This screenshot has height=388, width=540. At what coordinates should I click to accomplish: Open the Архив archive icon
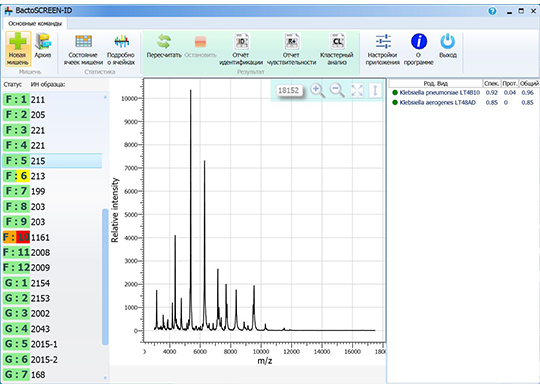pos(43,45)
